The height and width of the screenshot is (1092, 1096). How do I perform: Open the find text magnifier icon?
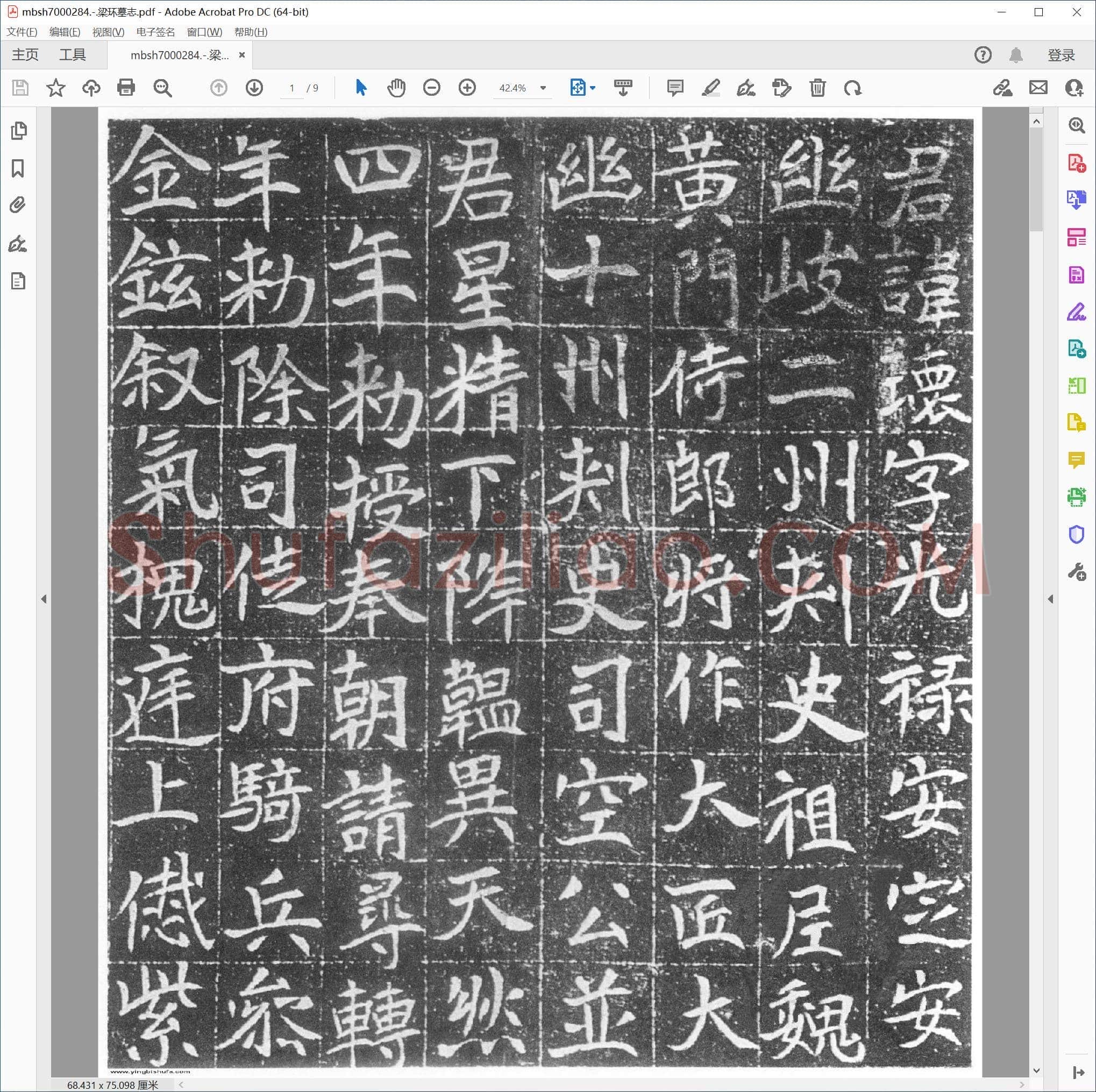(x=163, y=88)
